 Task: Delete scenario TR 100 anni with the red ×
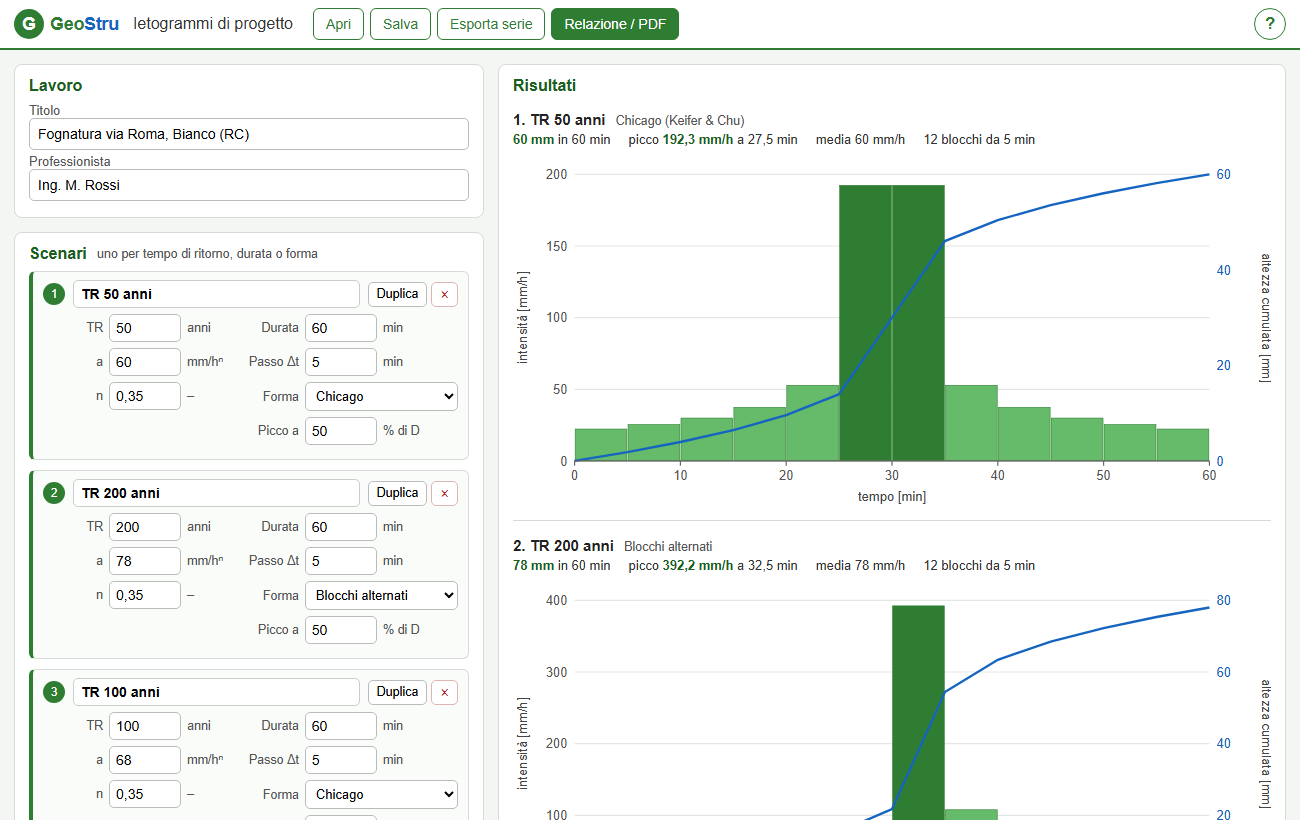(444, 692)
